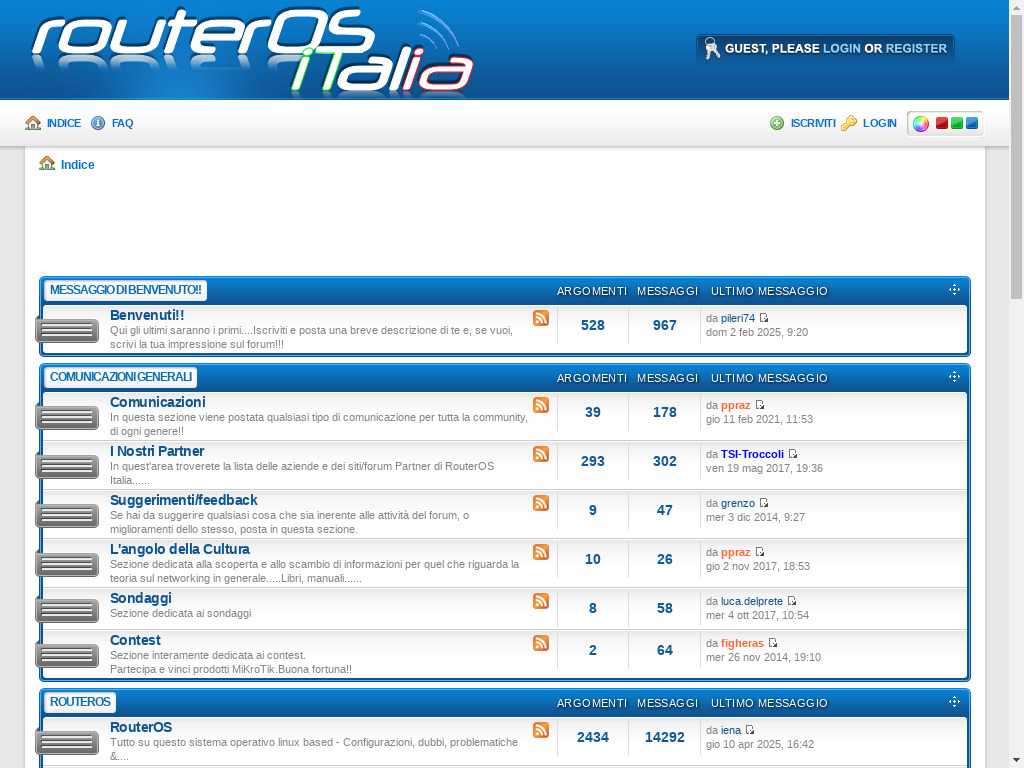Collapse the MESSAGGIO DI BENVENUTO!! category

954,289
